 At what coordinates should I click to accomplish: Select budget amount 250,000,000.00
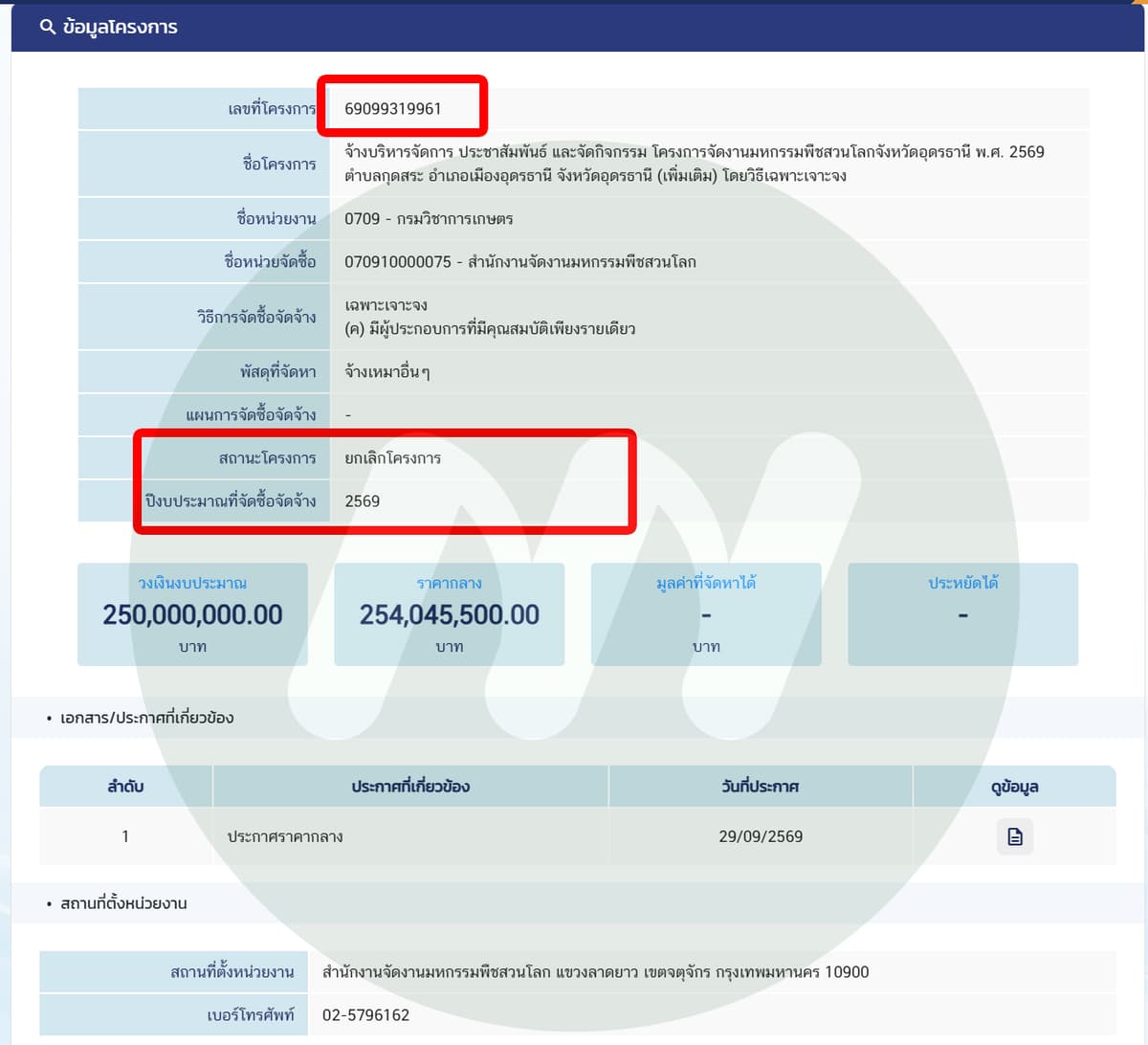click(193, 614)
